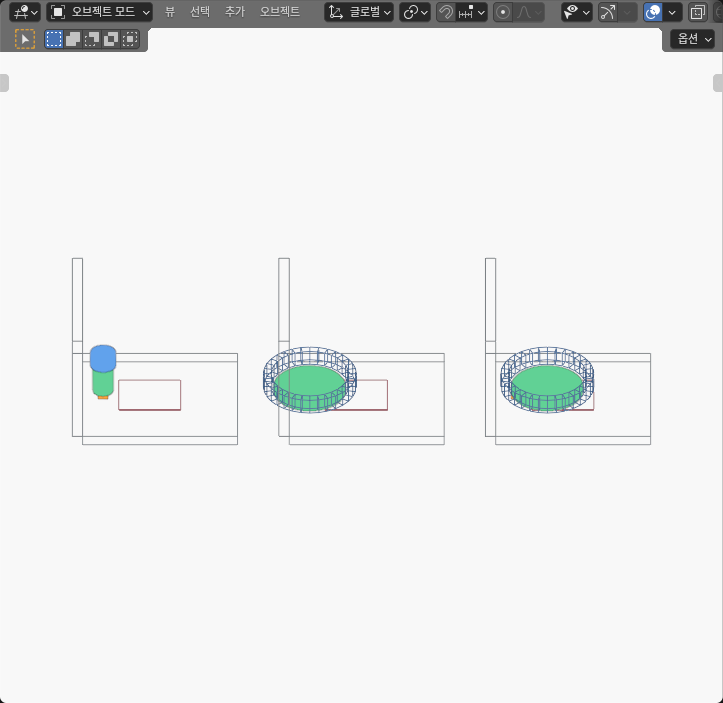
Task: Choose extend selection mode icon
Action: pos(73,39)
